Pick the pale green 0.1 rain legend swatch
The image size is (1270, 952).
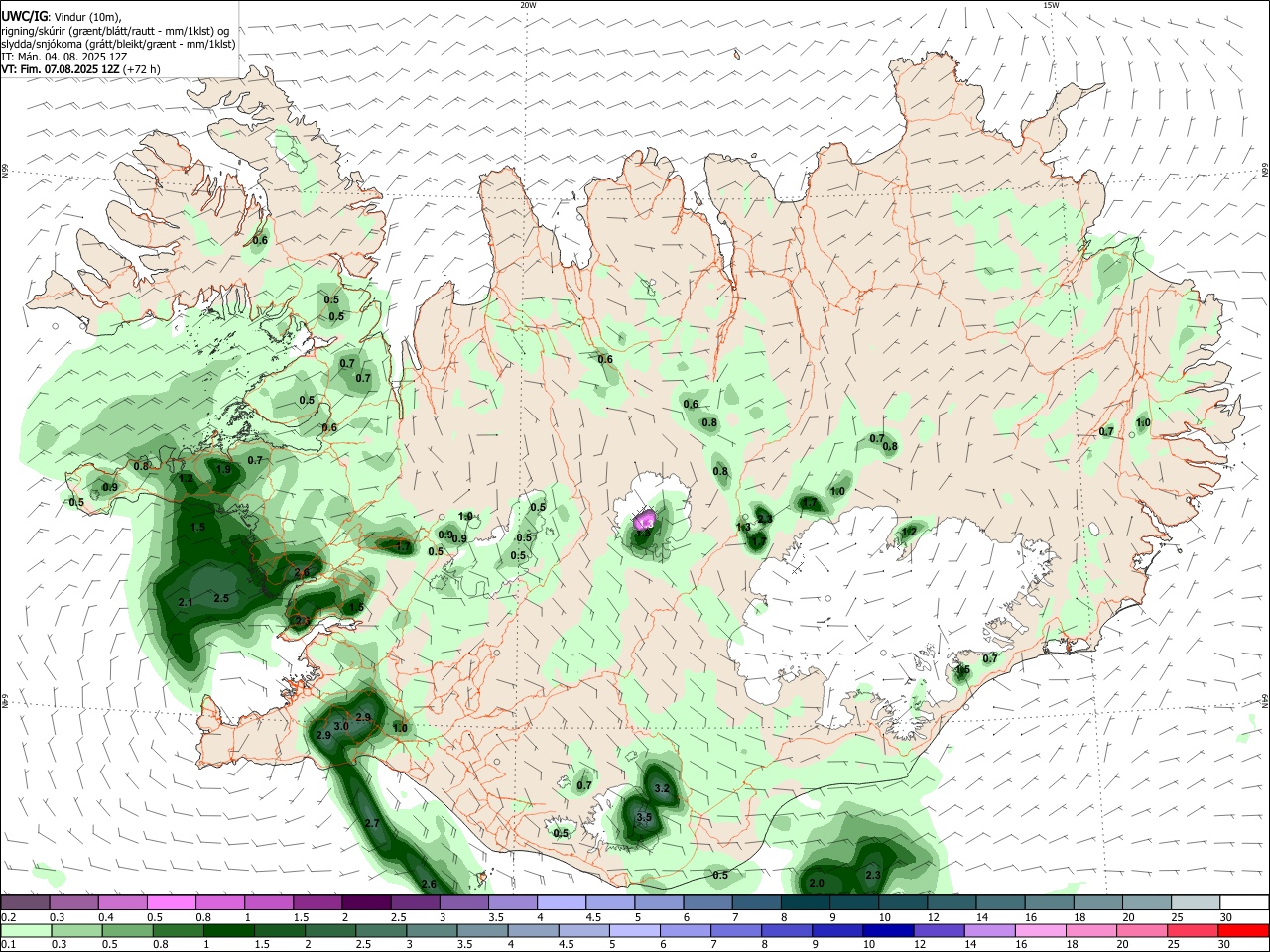point(25,930)
